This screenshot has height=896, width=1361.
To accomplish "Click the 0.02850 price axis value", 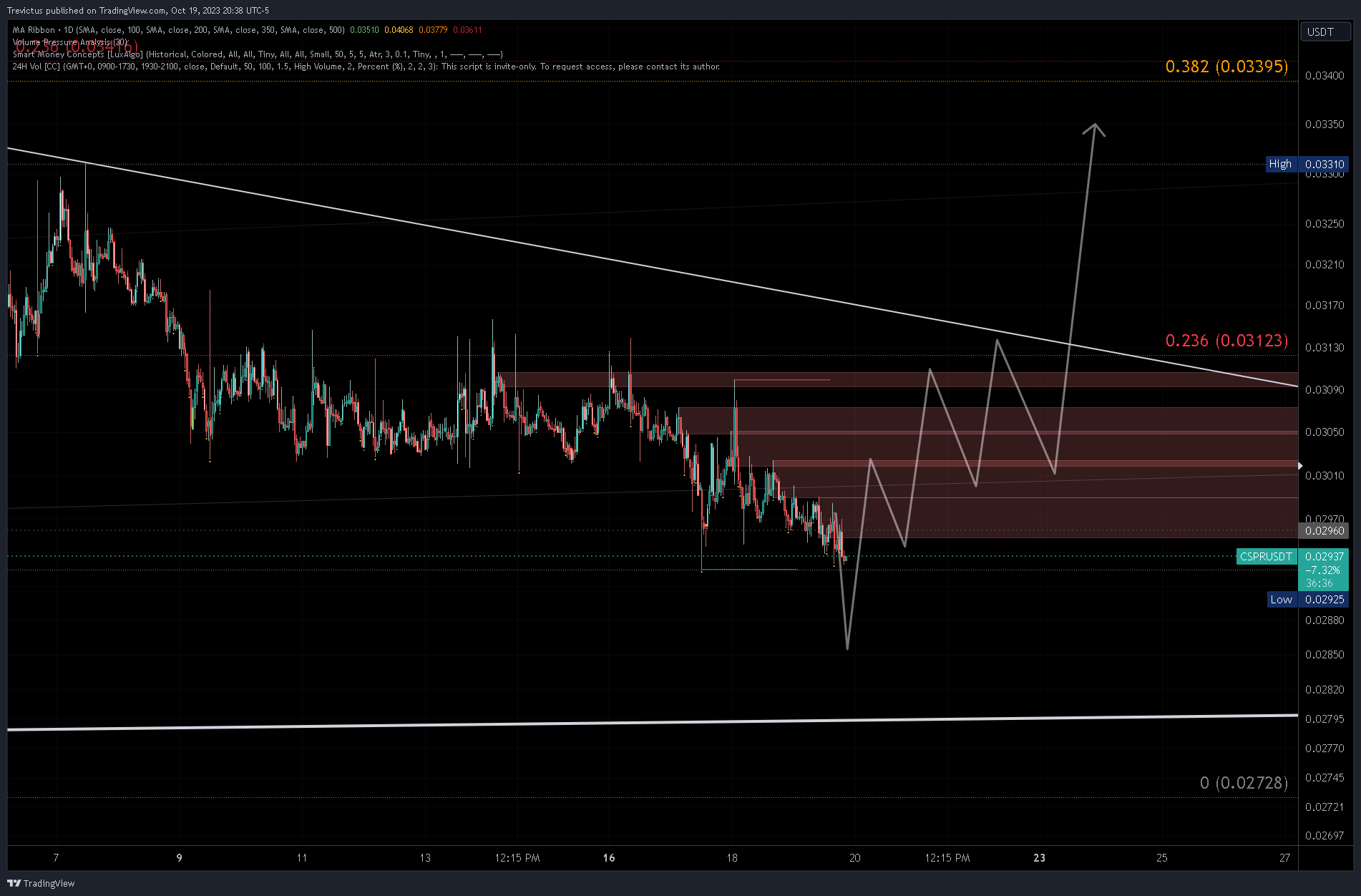I will pos(1325,655).
